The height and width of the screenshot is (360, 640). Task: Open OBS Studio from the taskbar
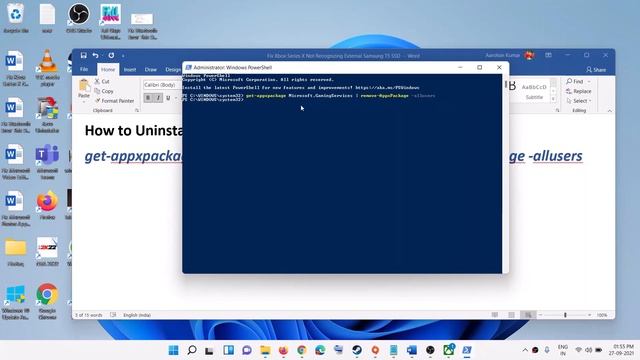[x=430, y=350]
